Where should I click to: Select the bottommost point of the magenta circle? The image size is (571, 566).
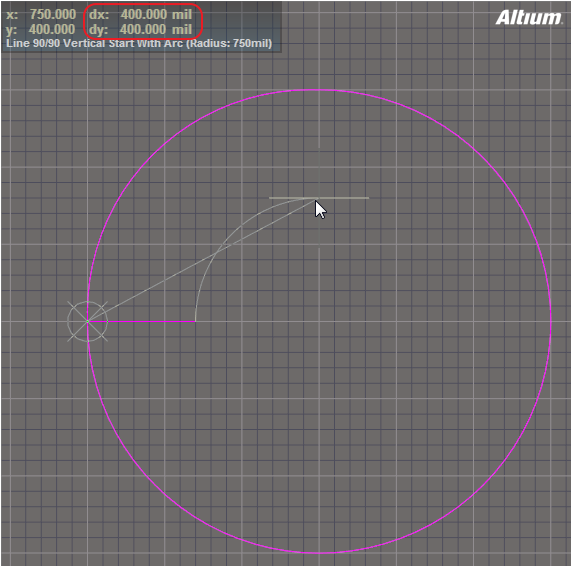[x=319, y=553]
